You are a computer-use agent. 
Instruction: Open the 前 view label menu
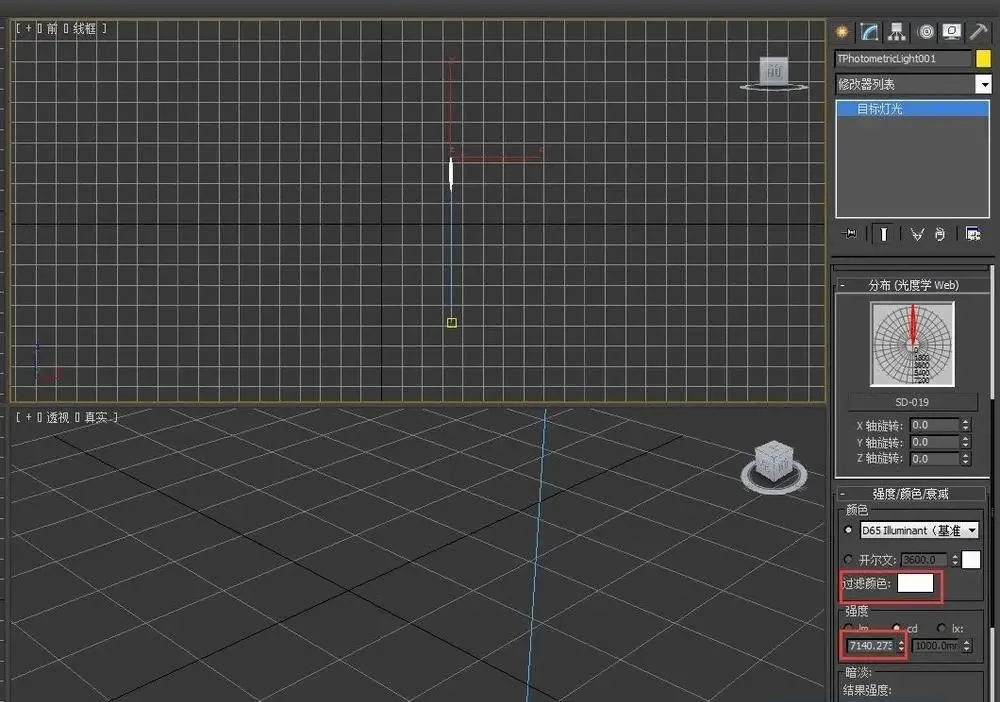52,29
